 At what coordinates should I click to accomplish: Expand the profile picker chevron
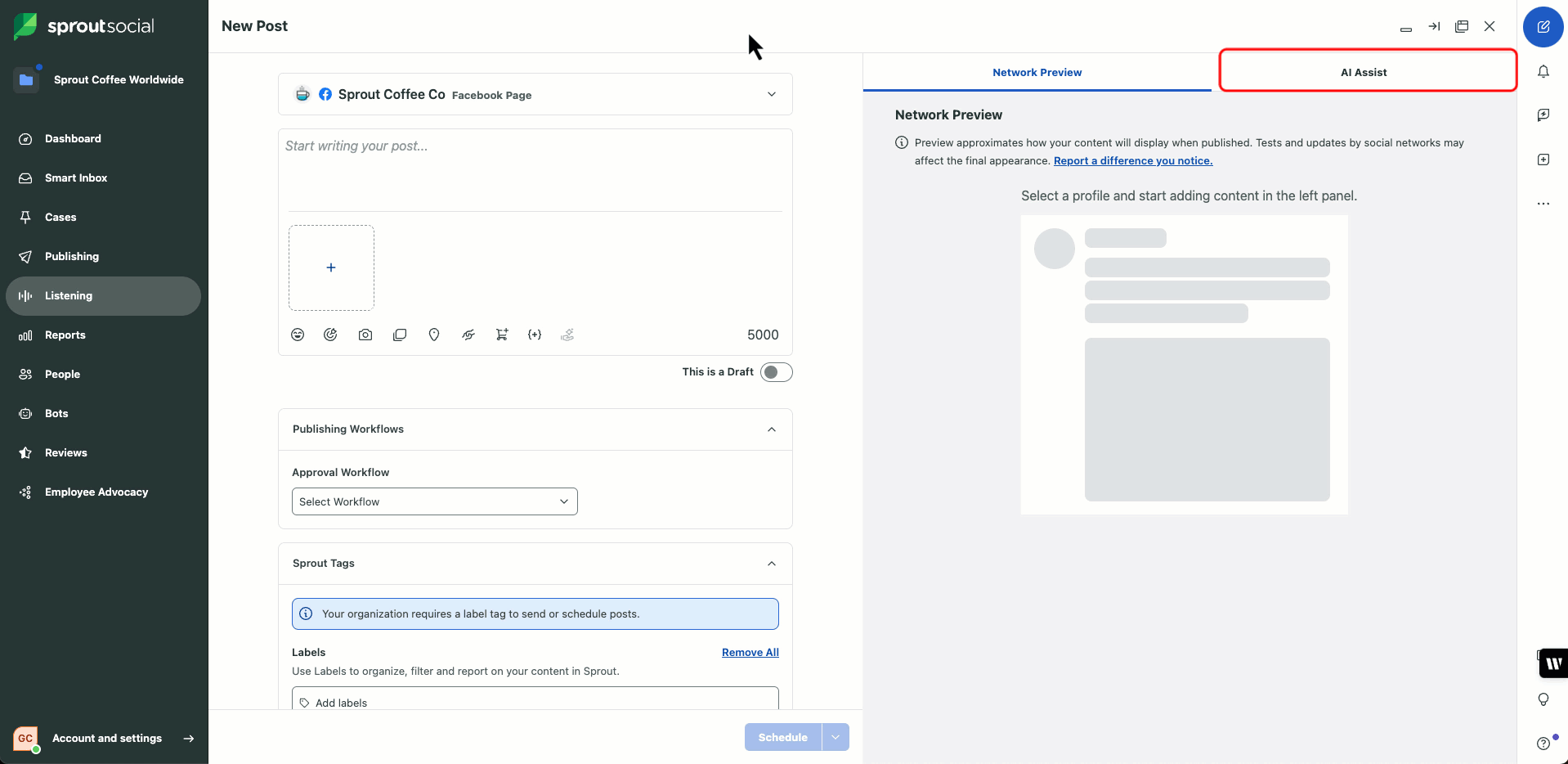pos(772,94)
